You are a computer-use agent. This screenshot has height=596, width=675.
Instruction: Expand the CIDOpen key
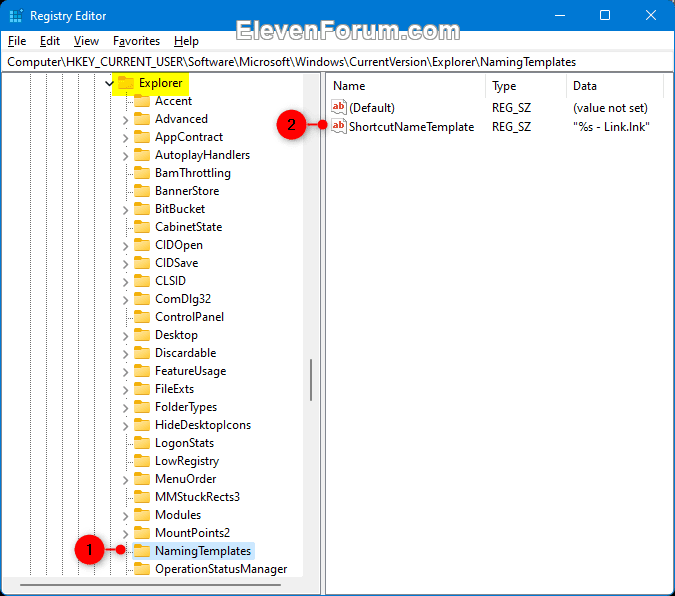coord(125,246)
